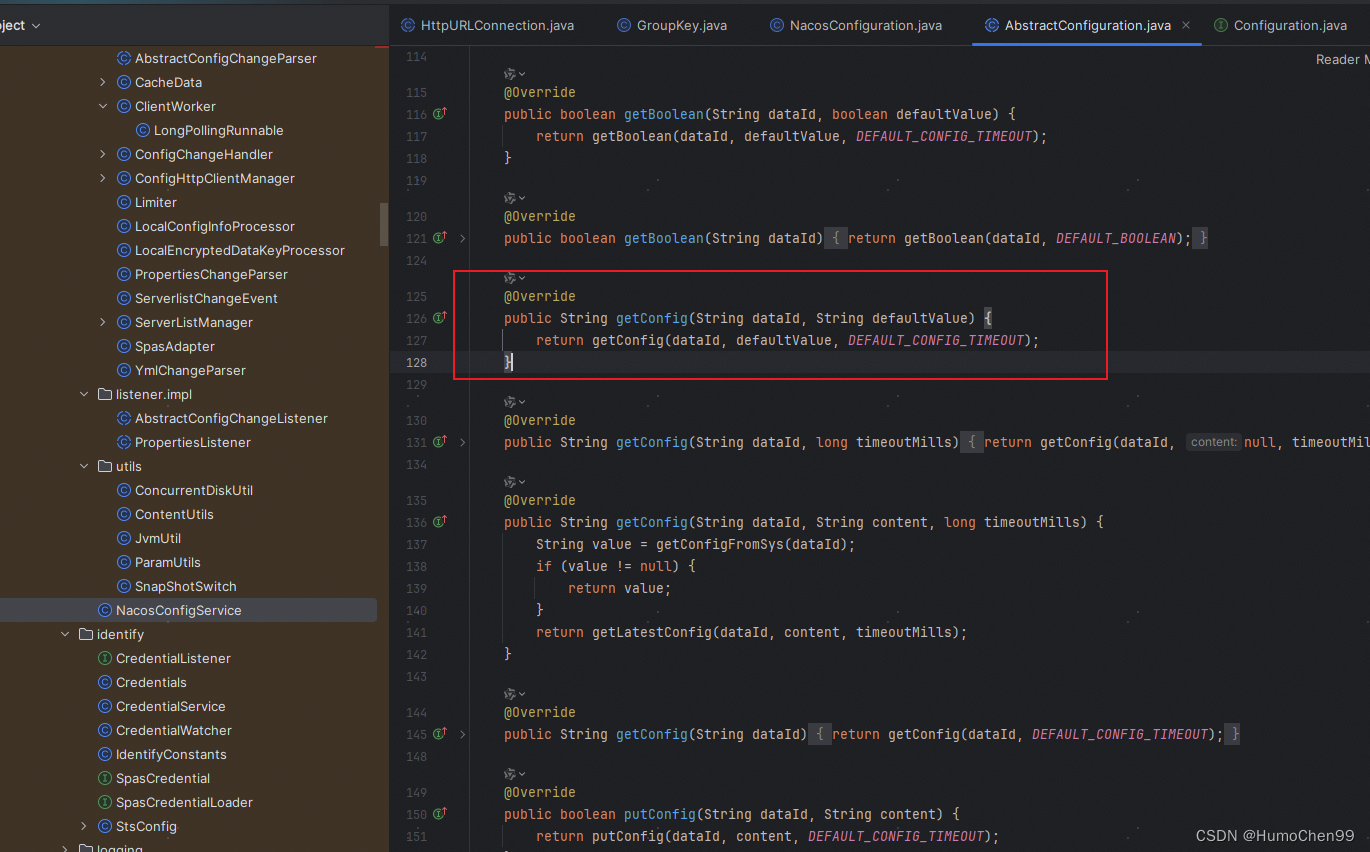
Task: Click the project tree vertical scrollbar
Action: [384, 224]
